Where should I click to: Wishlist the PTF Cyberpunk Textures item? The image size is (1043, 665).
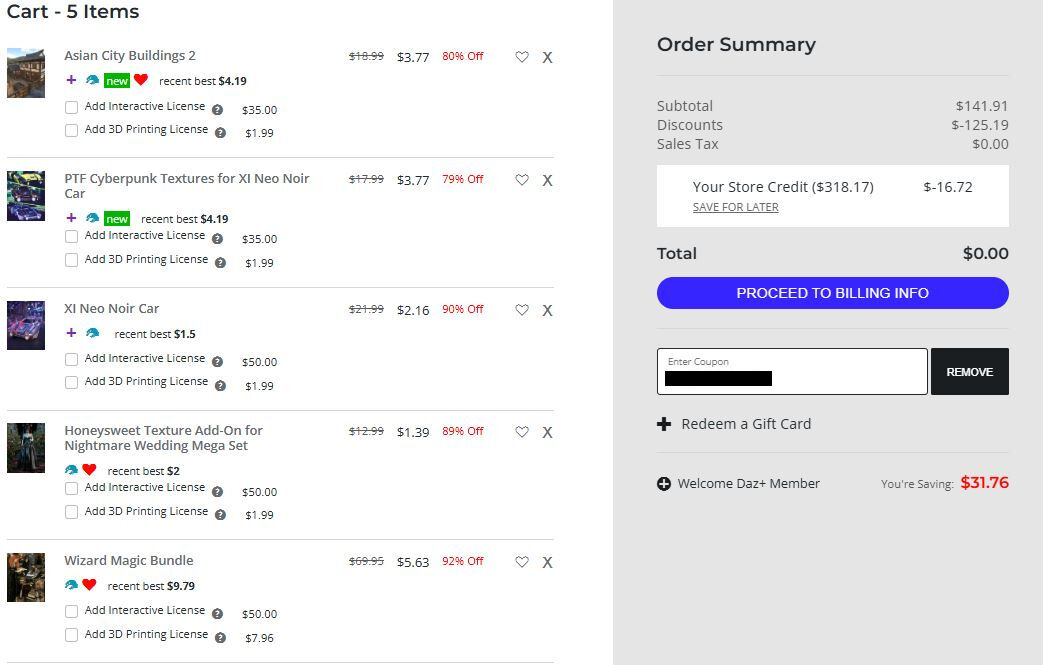(522, 180)
